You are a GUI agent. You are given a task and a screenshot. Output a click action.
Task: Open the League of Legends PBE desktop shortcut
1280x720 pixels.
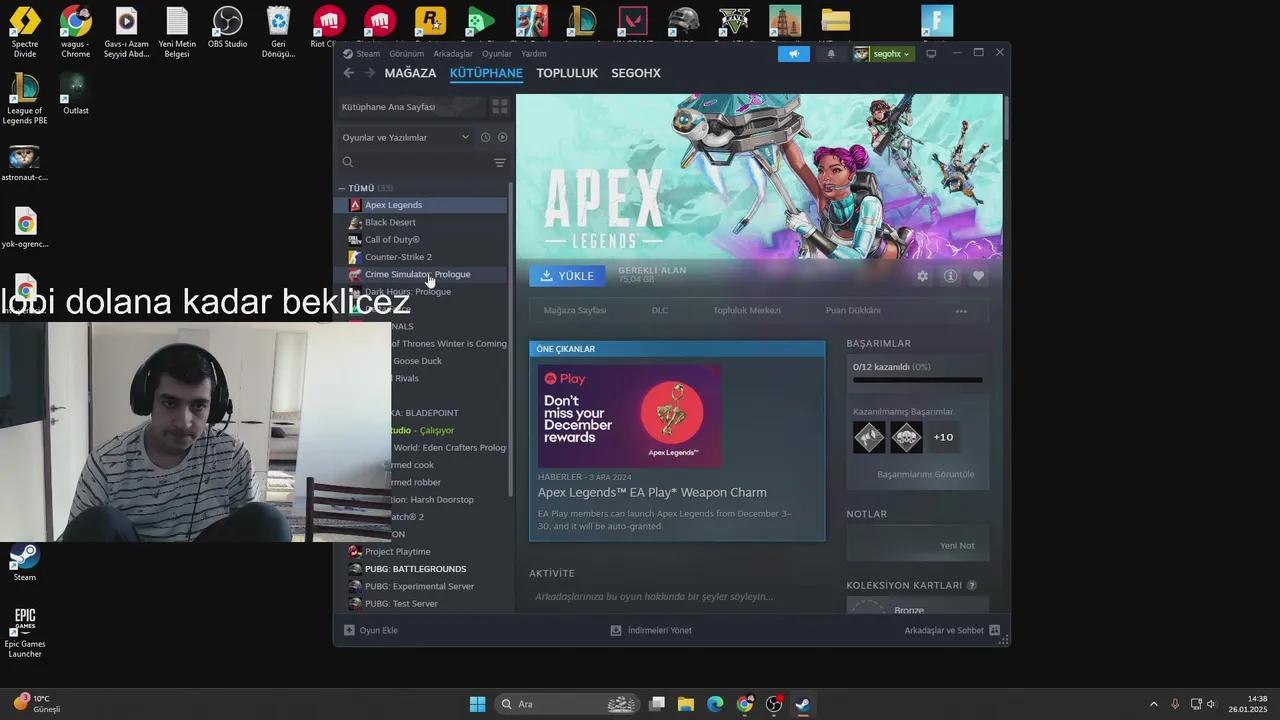click(x=25, y=99)
